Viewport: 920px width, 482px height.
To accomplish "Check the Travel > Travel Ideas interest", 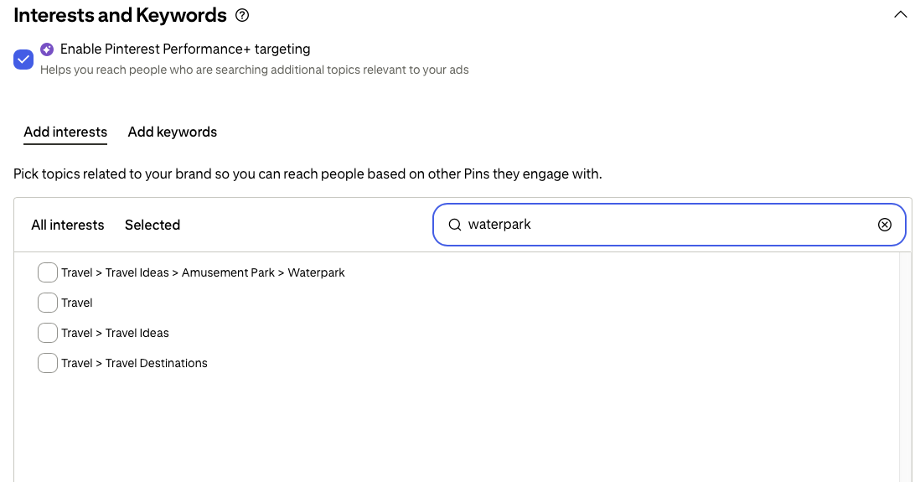I will (x=48, y=333).
